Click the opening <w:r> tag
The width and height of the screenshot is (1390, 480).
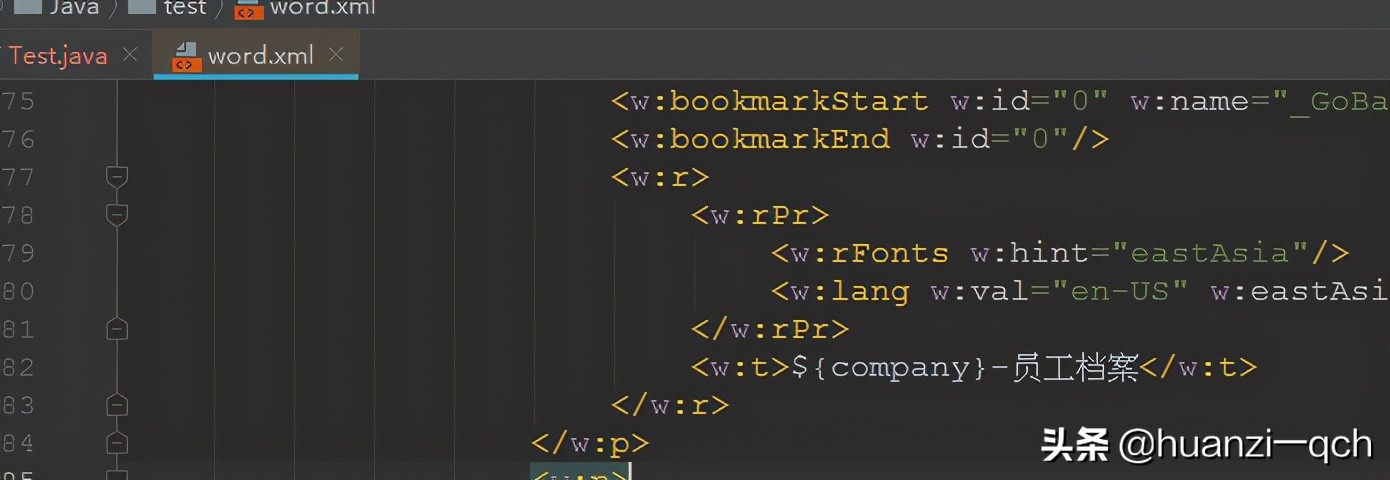pyautogui.click(x=660, y=177)
